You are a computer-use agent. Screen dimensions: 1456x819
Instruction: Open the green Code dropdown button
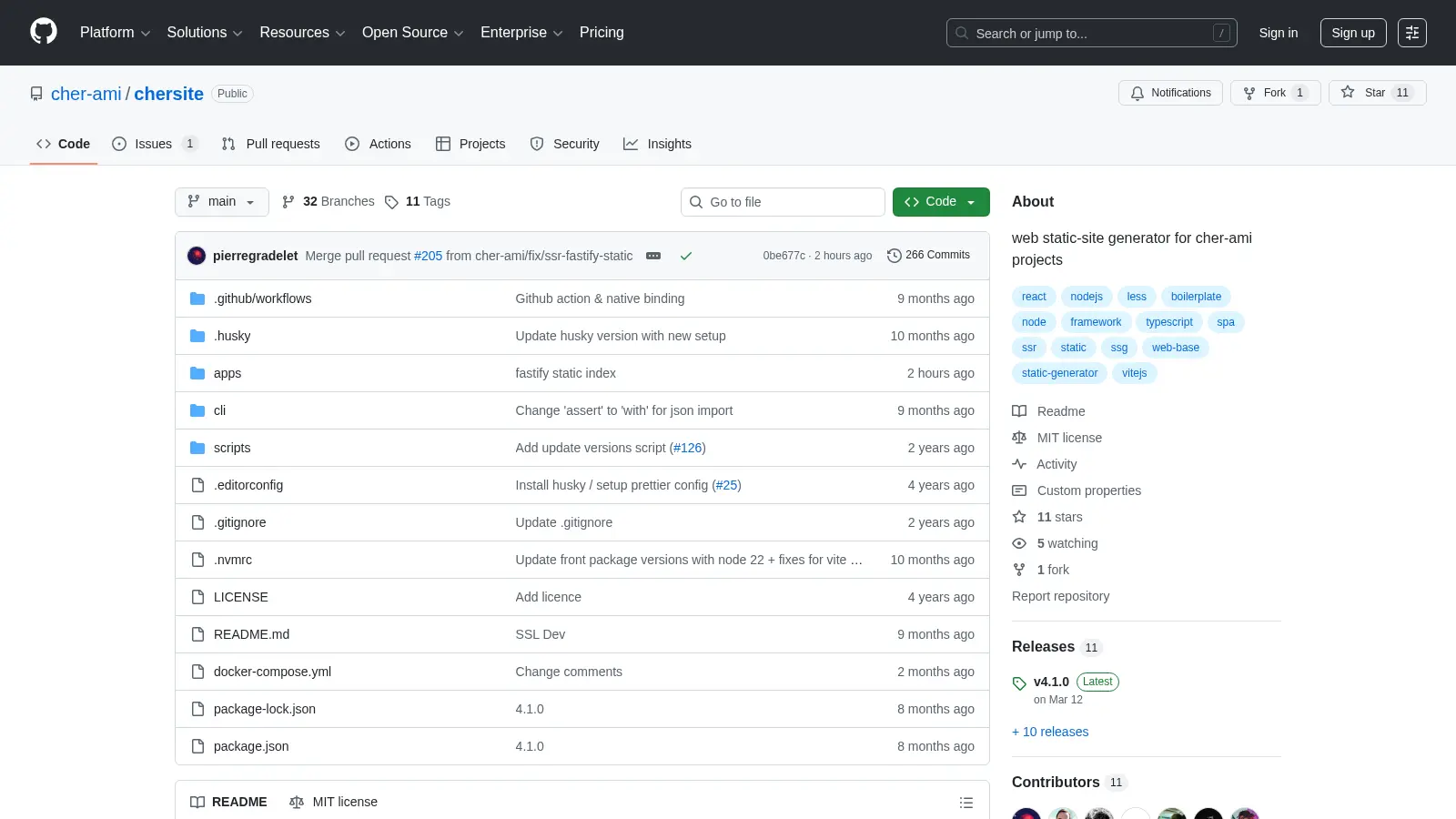[941, 202]
